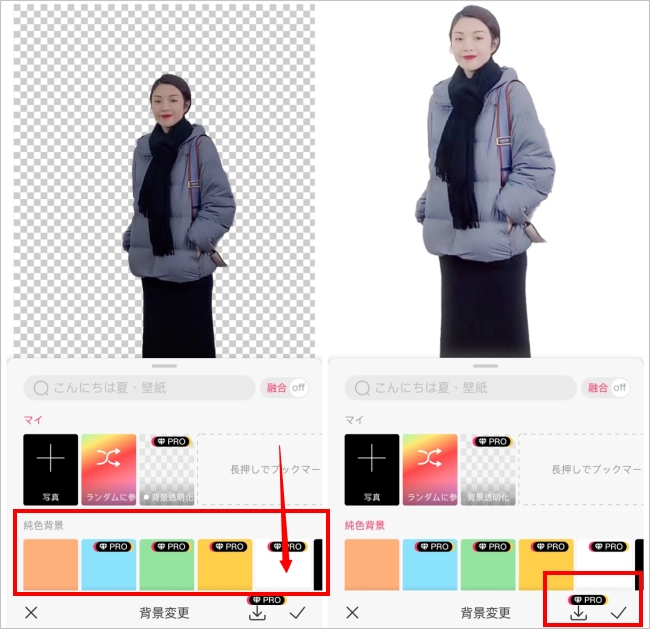
Task: Tap the X cancel icon in right panel
Action: click(352, 612)
